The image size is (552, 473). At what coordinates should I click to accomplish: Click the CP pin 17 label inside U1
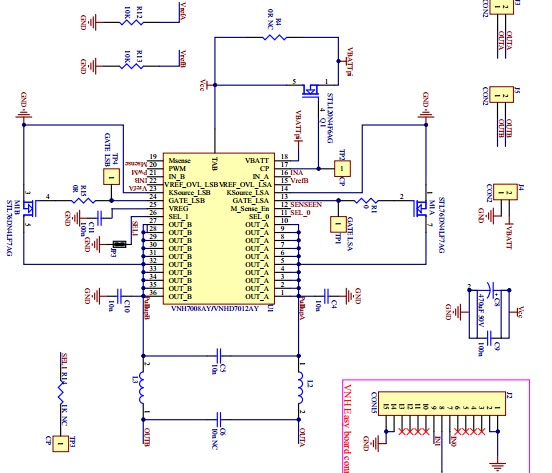[x=264, y=169]
